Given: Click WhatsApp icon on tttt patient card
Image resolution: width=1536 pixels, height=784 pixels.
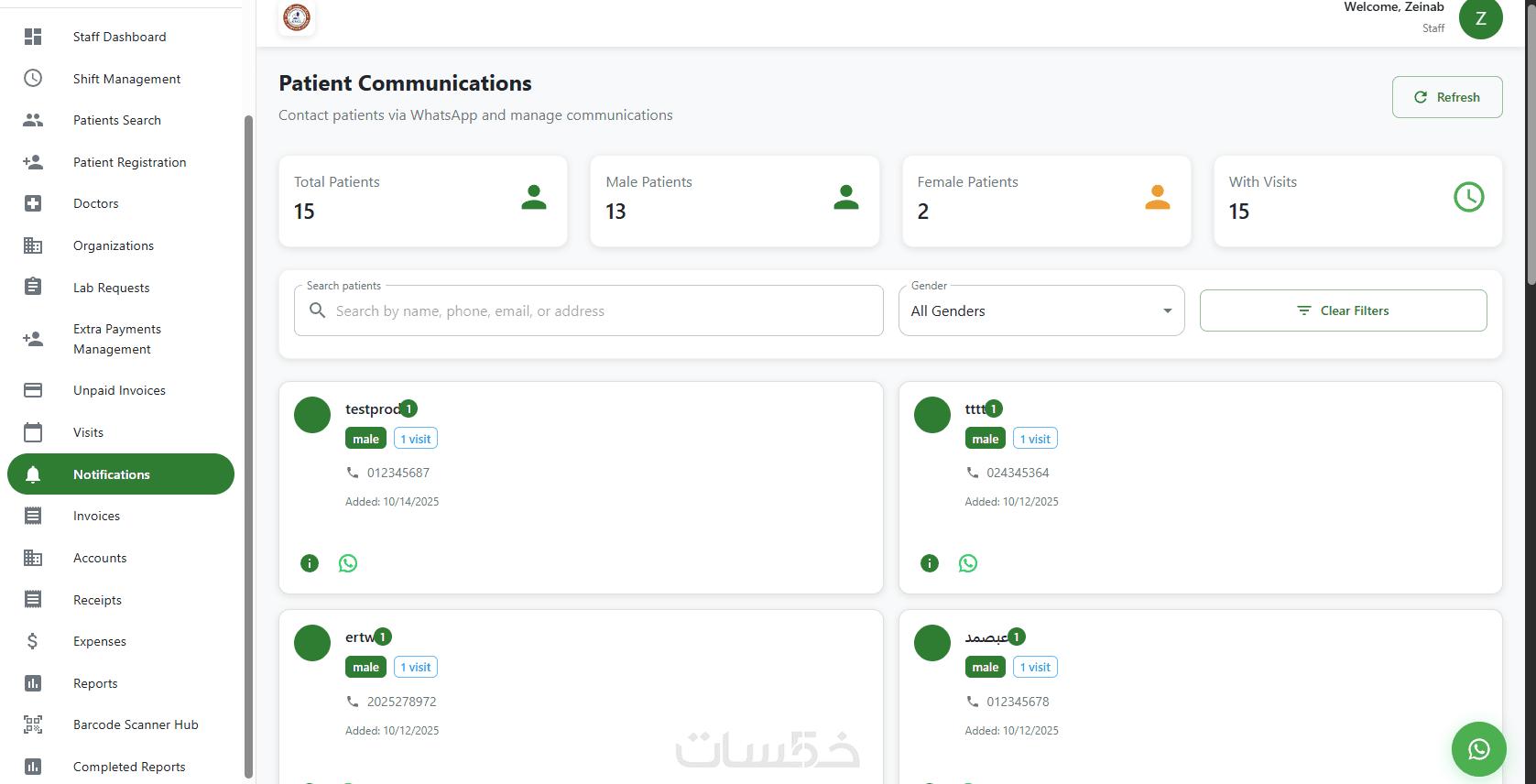Looking at the screenshot, I should click(x=968, y=563).
